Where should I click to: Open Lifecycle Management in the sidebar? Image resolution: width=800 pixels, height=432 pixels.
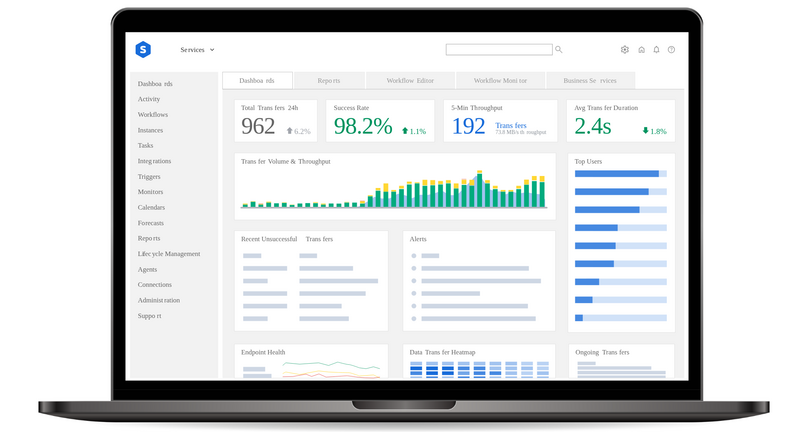pos(169,254)
